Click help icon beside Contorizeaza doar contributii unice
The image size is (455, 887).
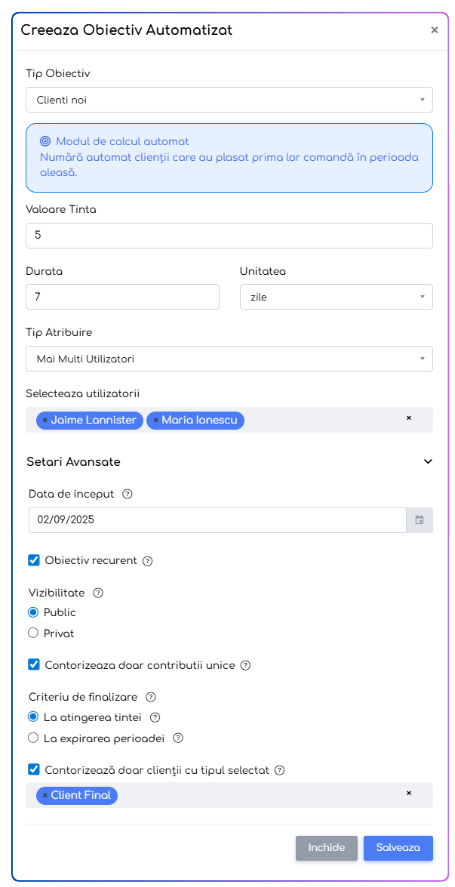click(245, 665)
